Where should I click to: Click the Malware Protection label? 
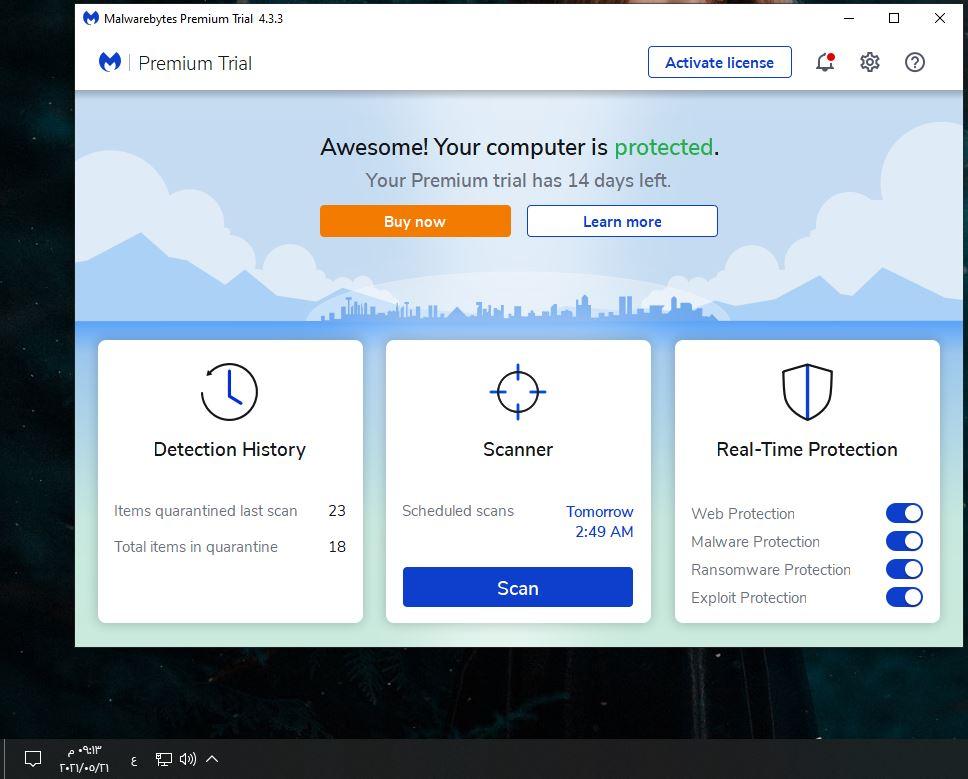755,541
